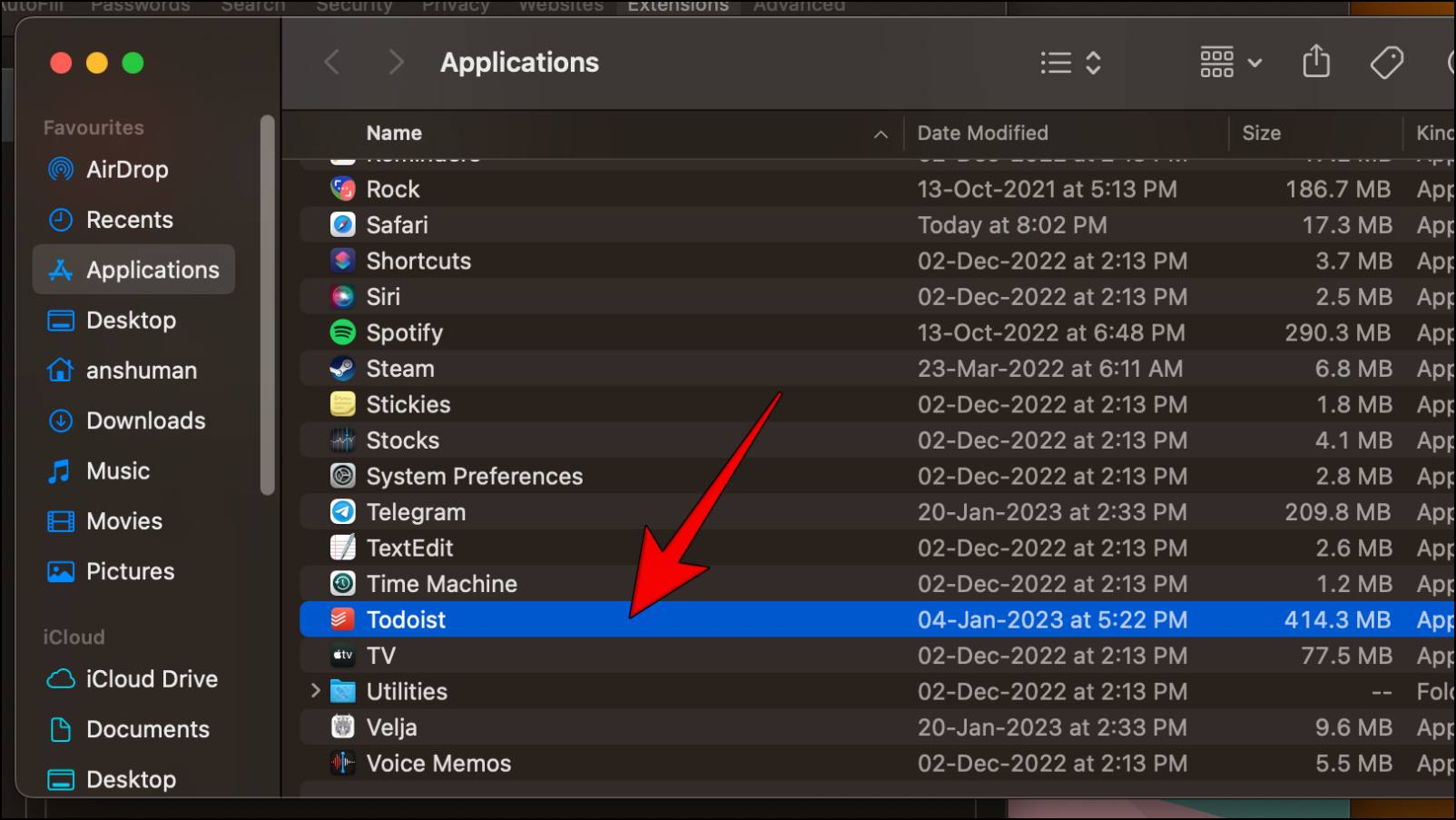This screenshot has height=820, width=1456.
Task: Click the Siri app icon
Action: 342,297
